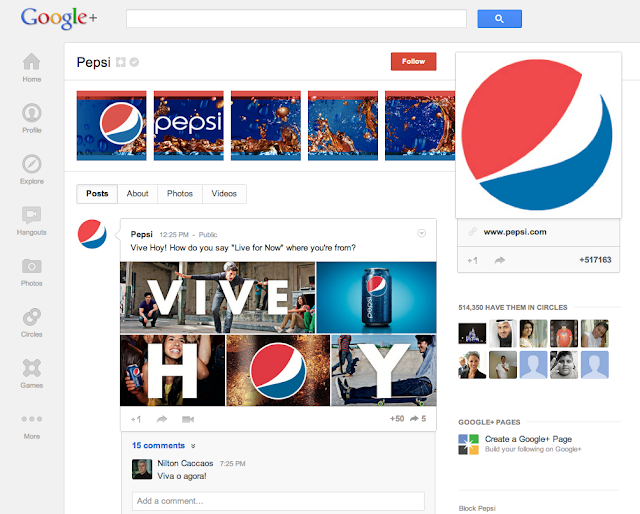Click the blue search magnifier button
The image size is (640, 514).
pyautogui.click(x=500, y=18)
